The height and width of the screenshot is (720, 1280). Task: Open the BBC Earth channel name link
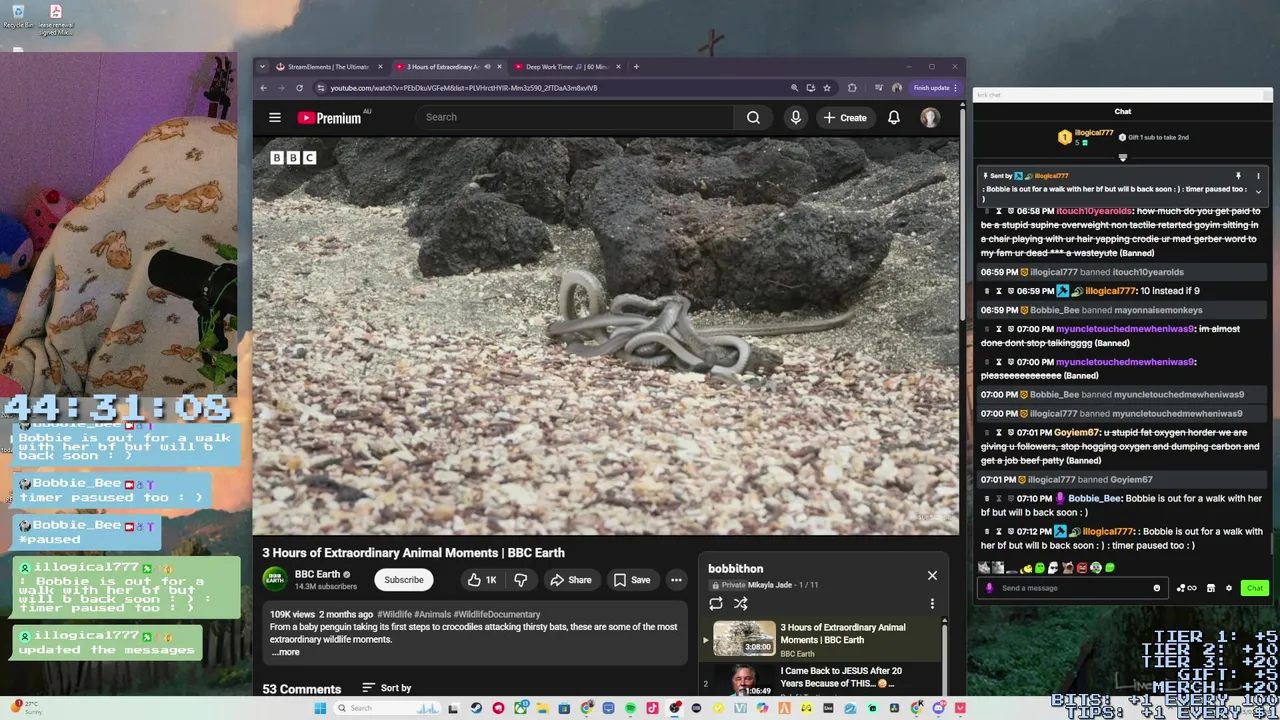pos(317,574)
